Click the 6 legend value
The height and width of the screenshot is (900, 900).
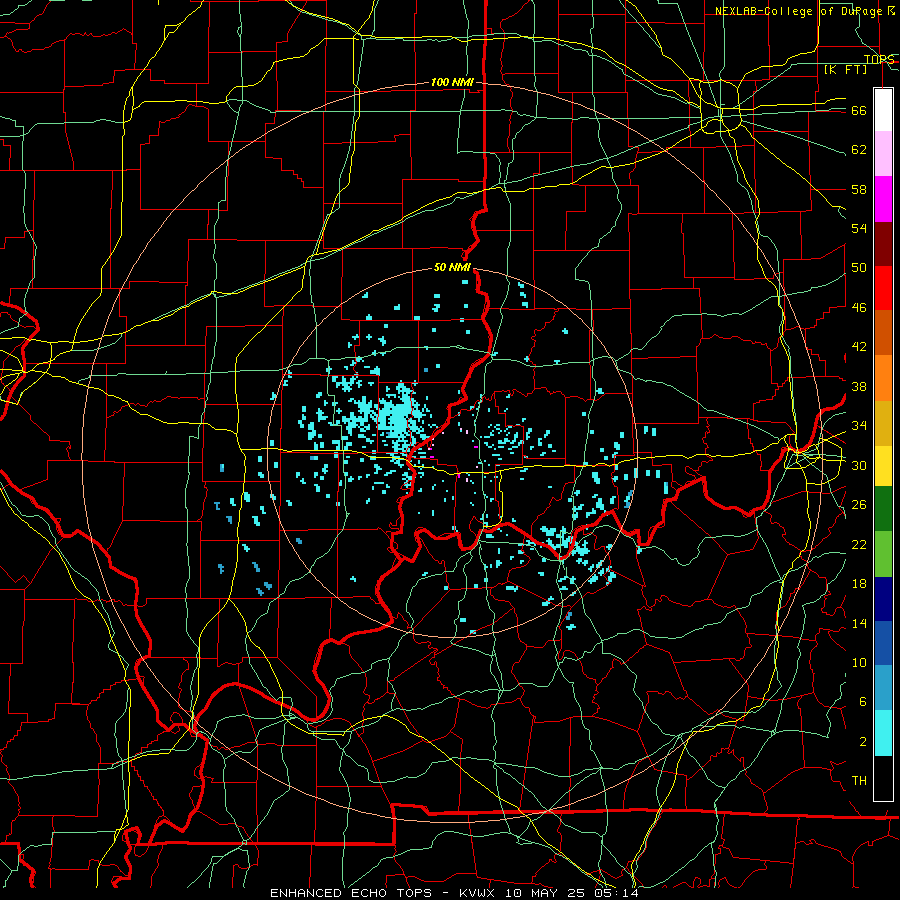[x=863, y=702]
